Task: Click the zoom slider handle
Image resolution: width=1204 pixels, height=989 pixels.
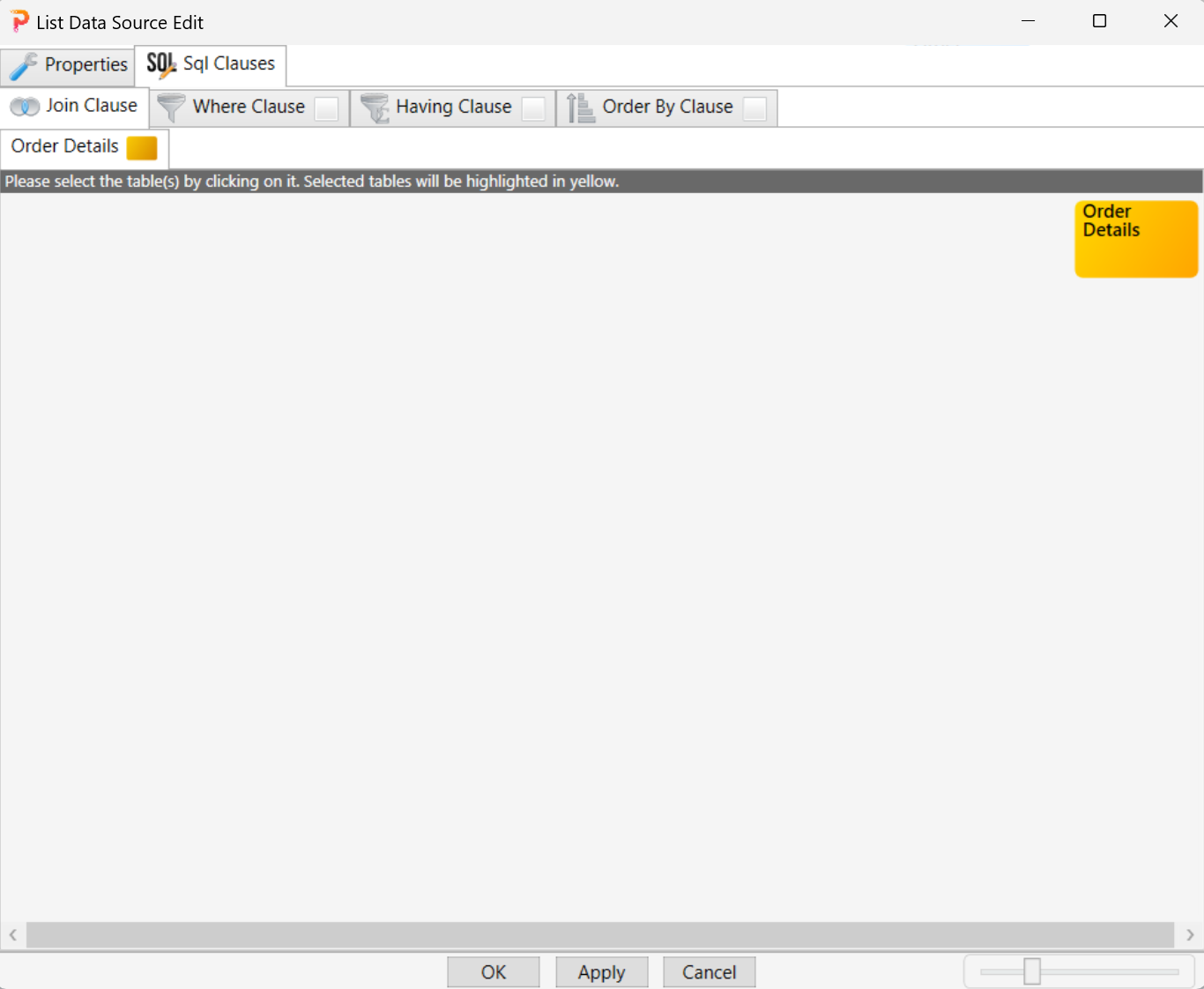Action: coord(1032,971)
